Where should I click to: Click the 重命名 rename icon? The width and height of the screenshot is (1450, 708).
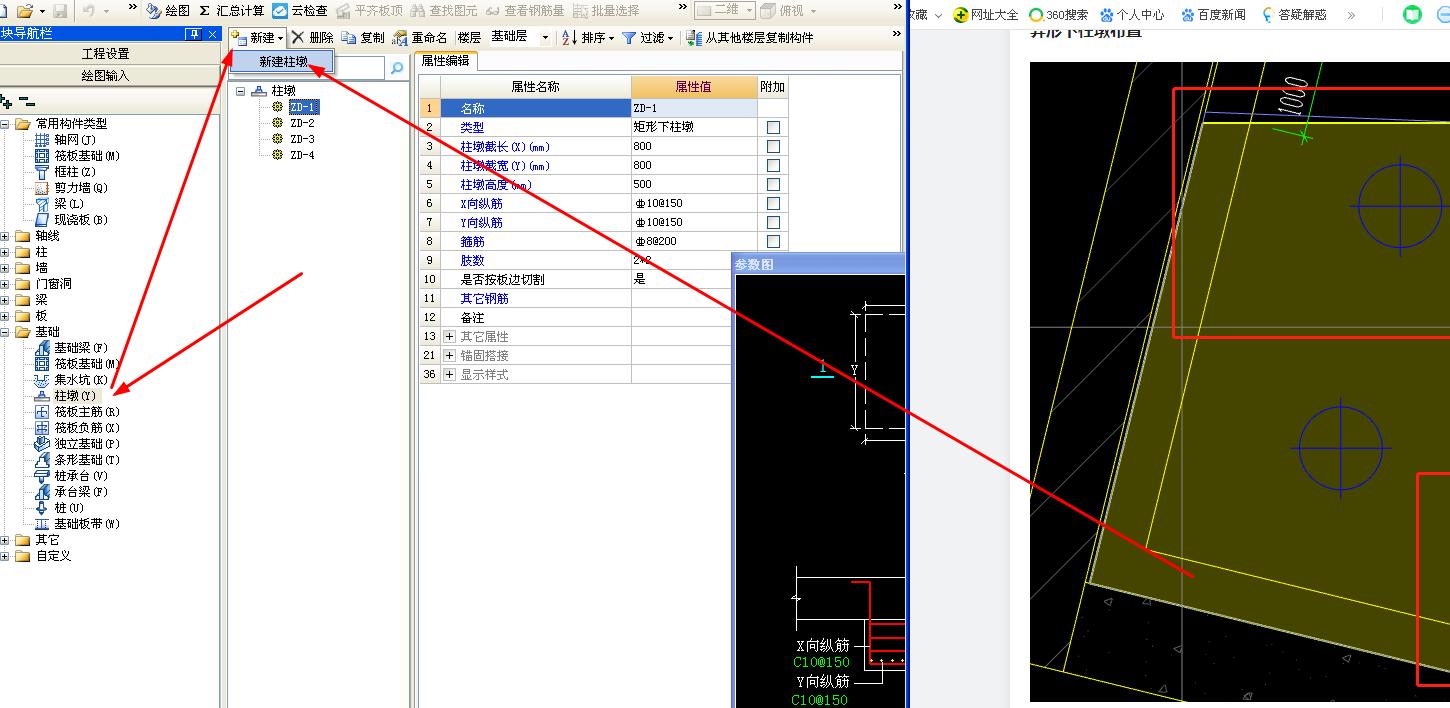coord(400,38)
